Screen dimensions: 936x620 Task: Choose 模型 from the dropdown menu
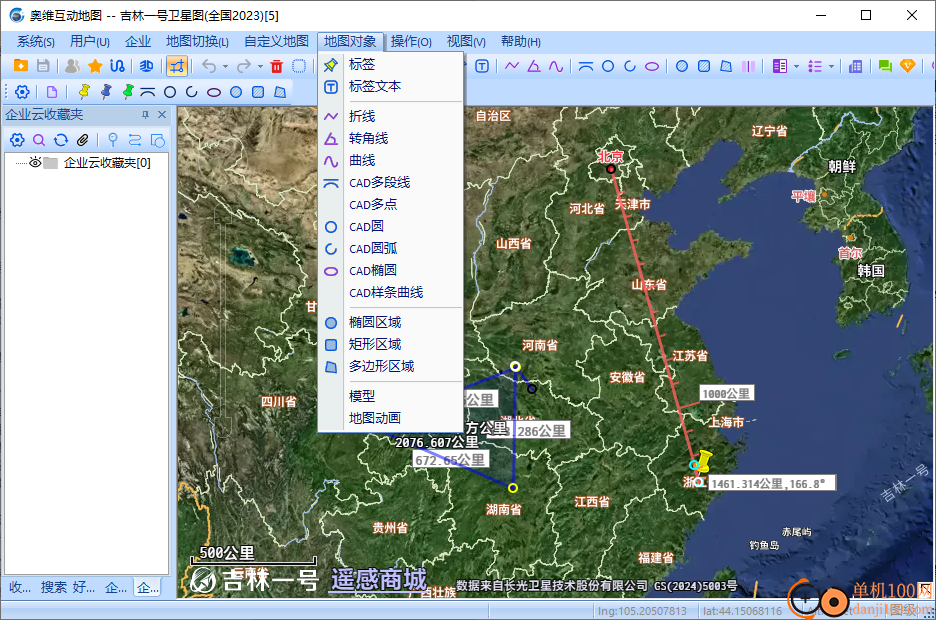coord(391,396)
